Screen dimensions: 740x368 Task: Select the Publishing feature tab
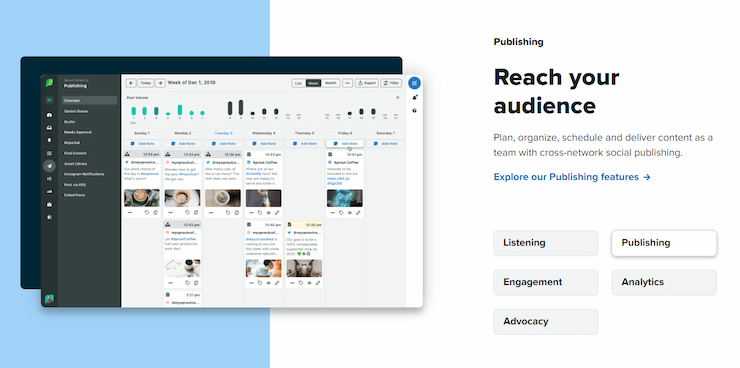coord(664,243)
